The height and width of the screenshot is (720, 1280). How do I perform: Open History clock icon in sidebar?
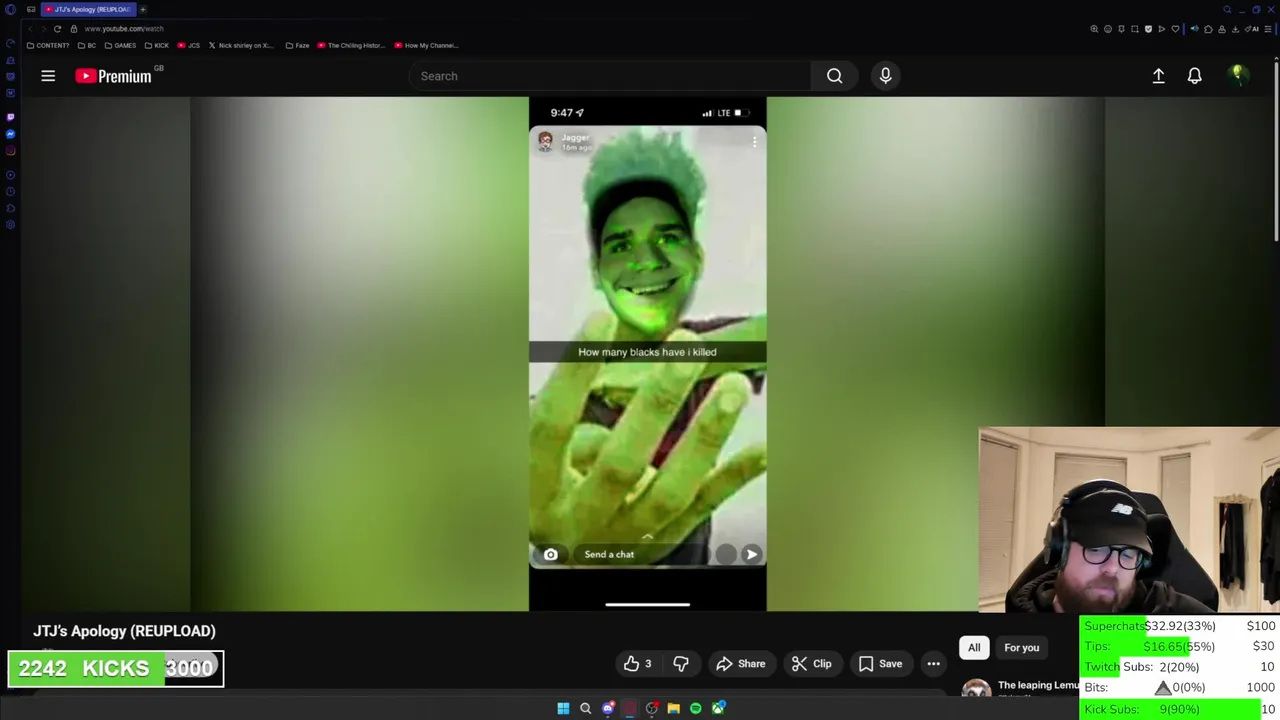click(10, 191)
